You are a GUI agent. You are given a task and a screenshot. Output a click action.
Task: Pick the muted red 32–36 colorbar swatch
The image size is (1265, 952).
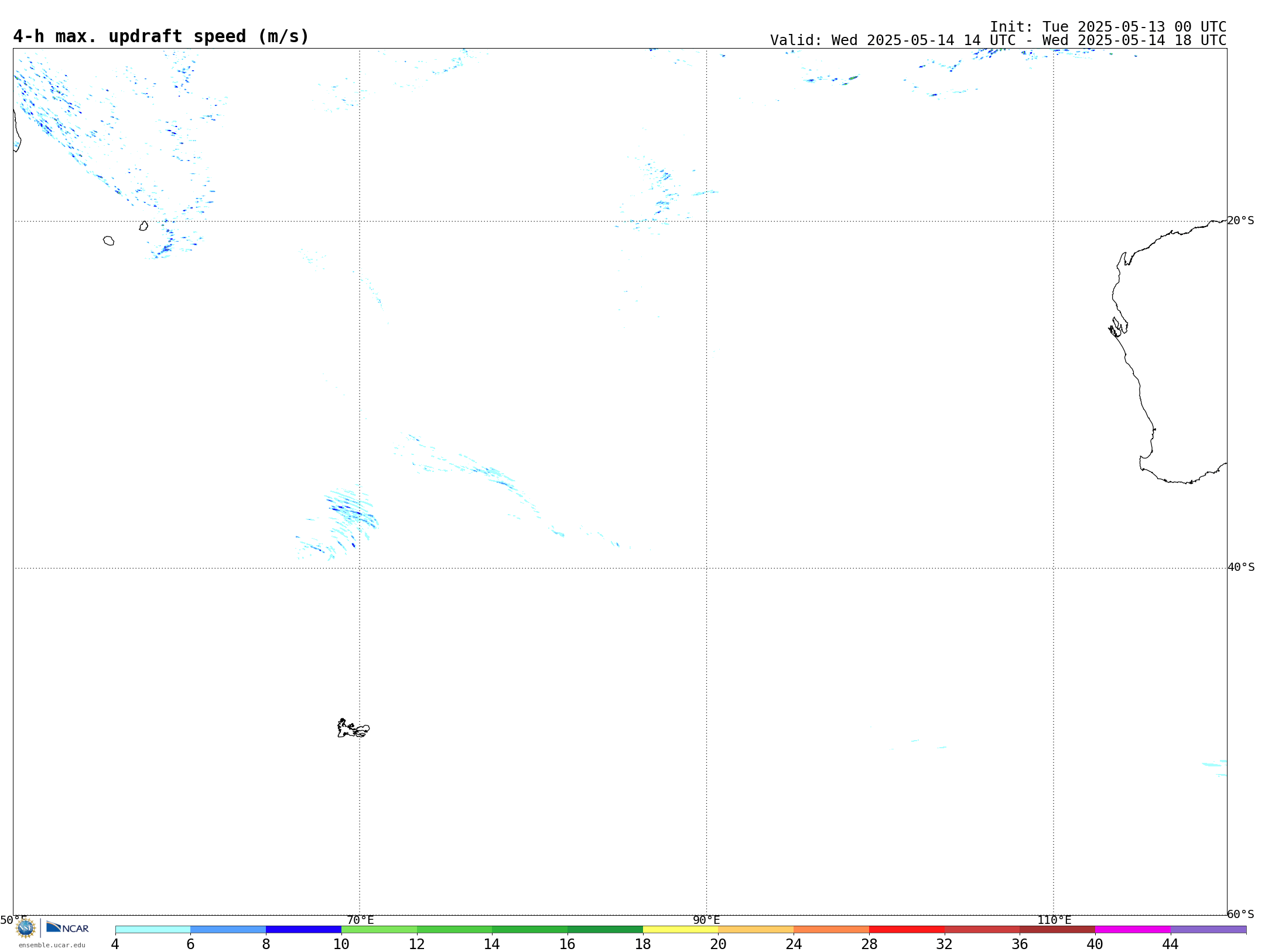[982, 929]
